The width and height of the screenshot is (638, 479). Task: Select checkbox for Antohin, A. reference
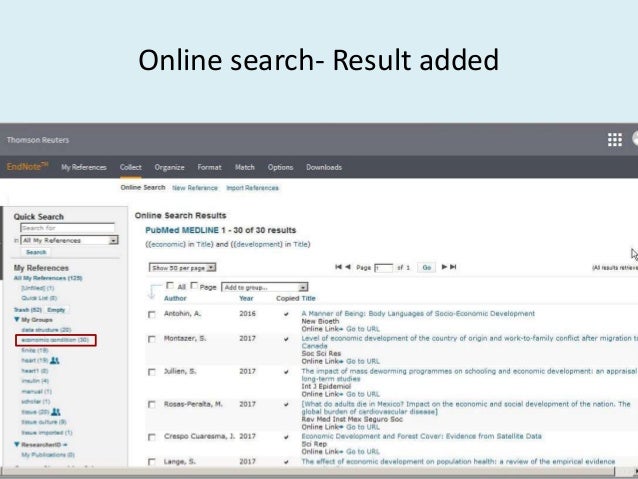point(152,315)
